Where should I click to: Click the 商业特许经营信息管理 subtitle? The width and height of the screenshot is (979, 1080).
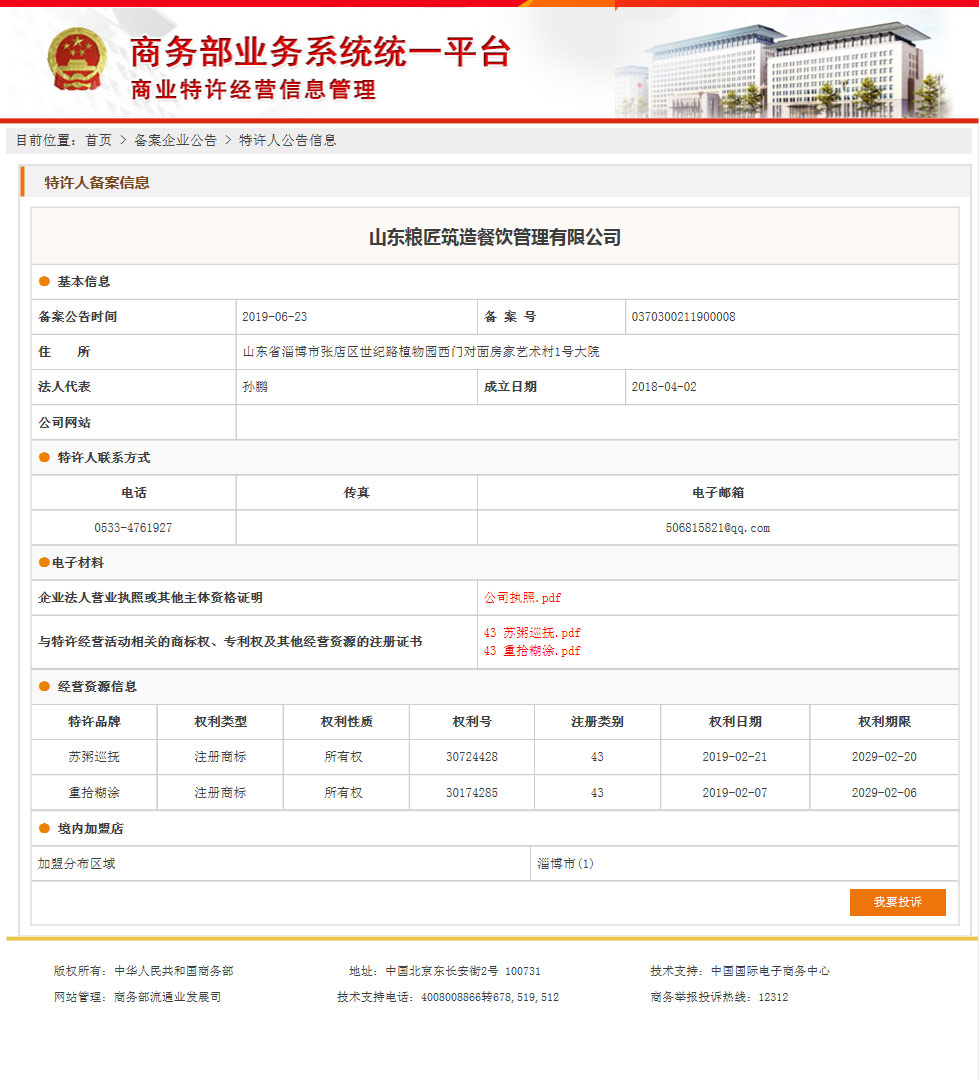[254, 90]
